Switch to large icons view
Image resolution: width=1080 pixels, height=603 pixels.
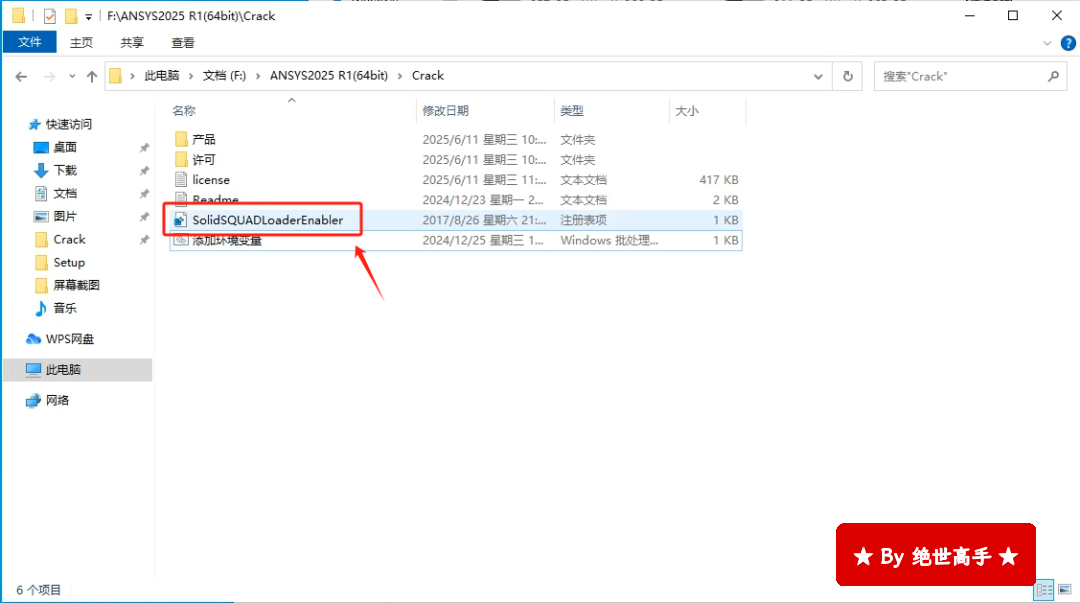pyautogui.click(x=1064, y=590)
